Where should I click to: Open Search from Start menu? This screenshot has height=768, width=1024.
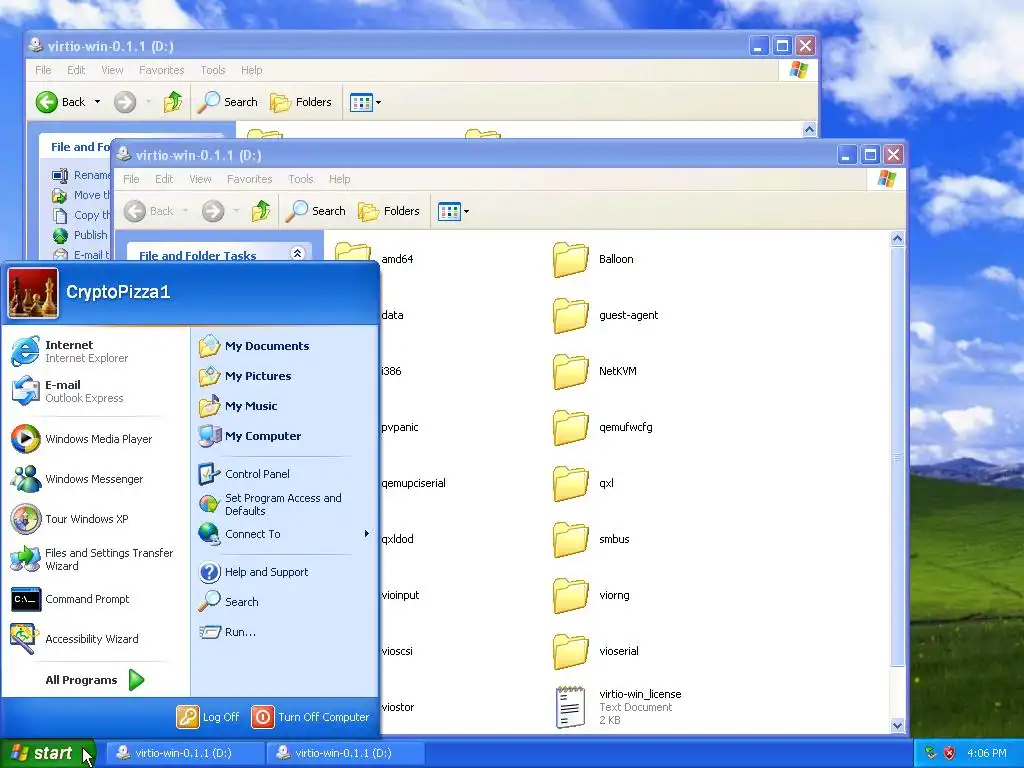[229, 602]
